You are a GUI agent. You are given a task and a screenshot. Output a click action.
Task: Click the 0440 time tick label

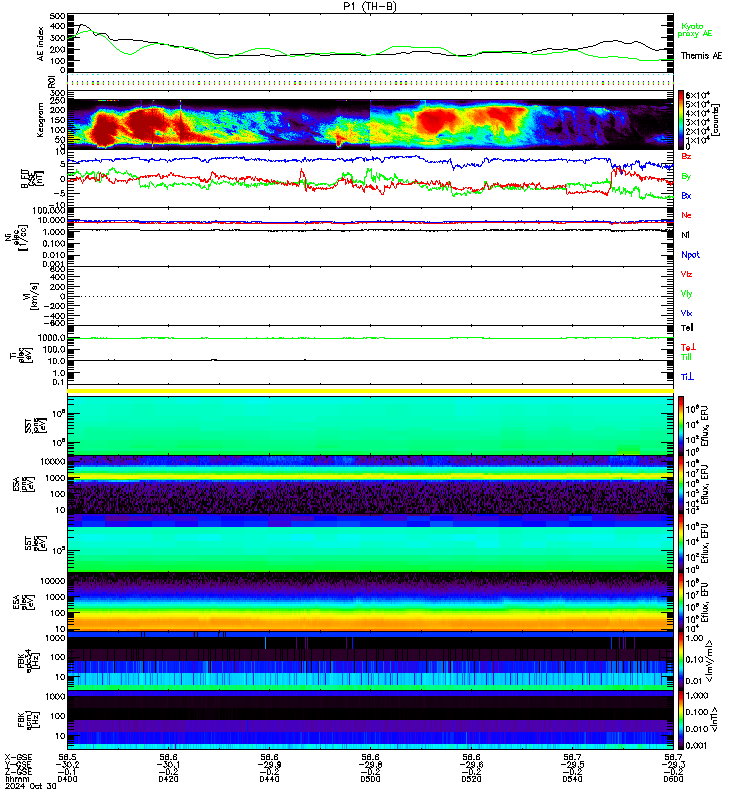(269, 779)
